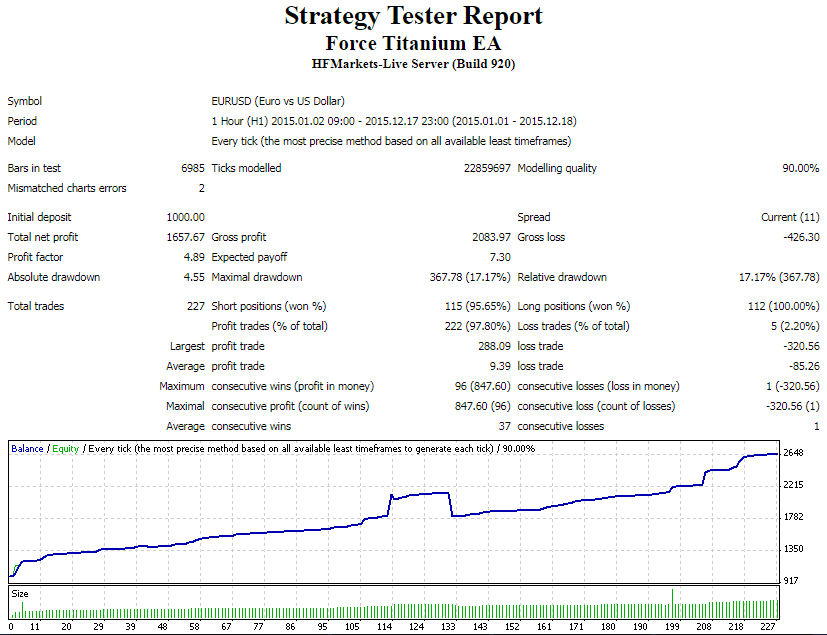Click the HFMarkets-Live Server build label
The image size is (827, 635).
click(x=413, y=64)
